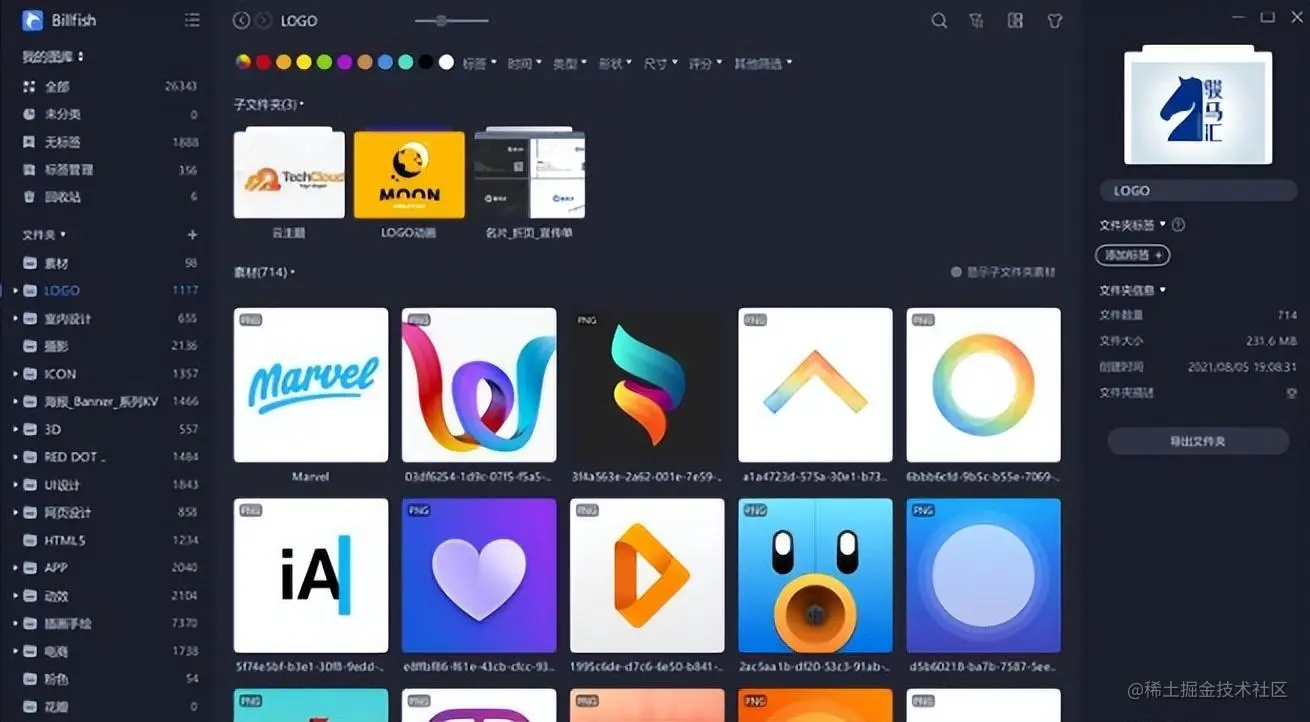Switch layout with the grid layout icon
The height and width of the screenshot is (722, 1310).
(x=1015, y=21)
